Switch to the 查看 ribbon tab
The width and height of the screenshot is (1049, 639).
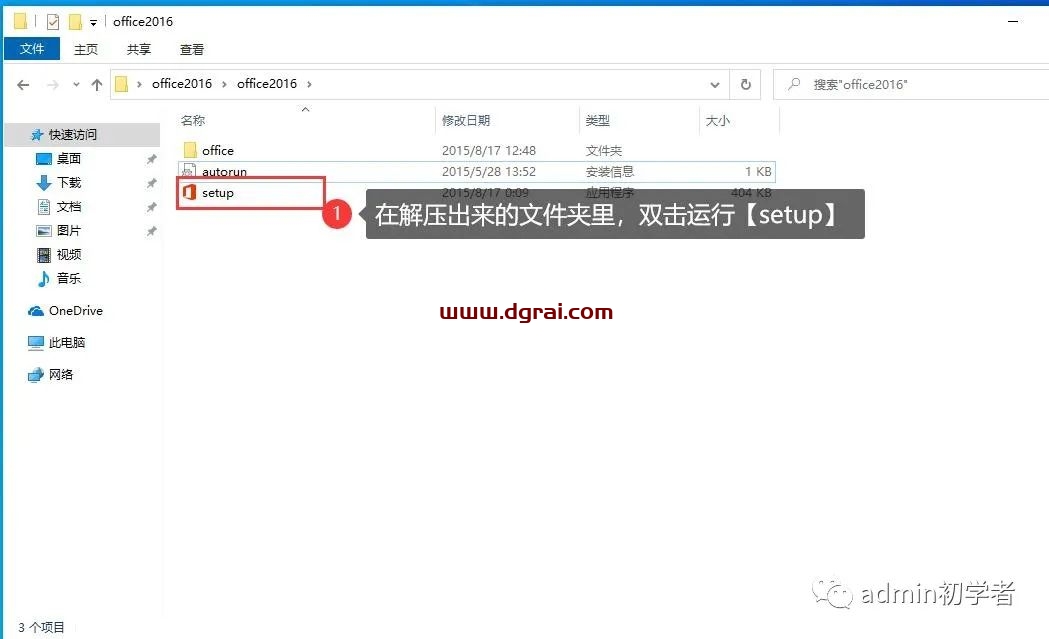192,50
